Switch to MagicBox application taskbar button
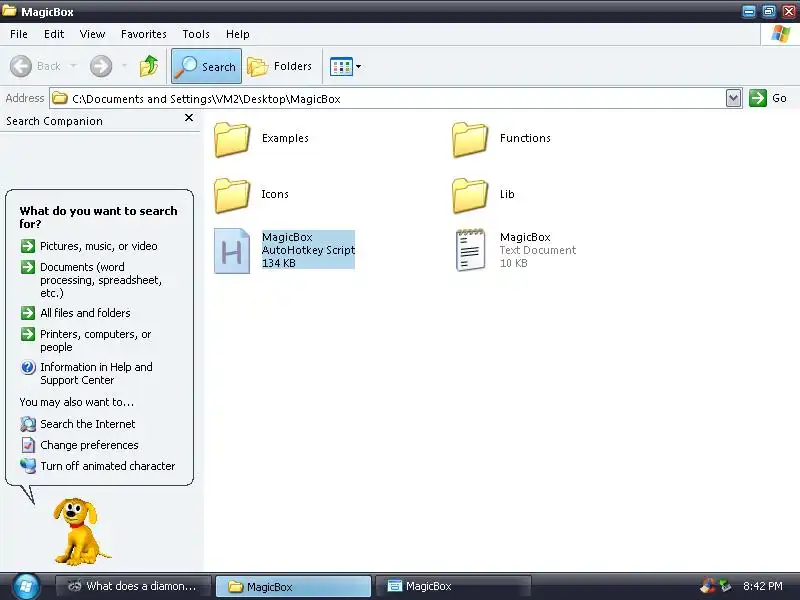 point(454,586)
